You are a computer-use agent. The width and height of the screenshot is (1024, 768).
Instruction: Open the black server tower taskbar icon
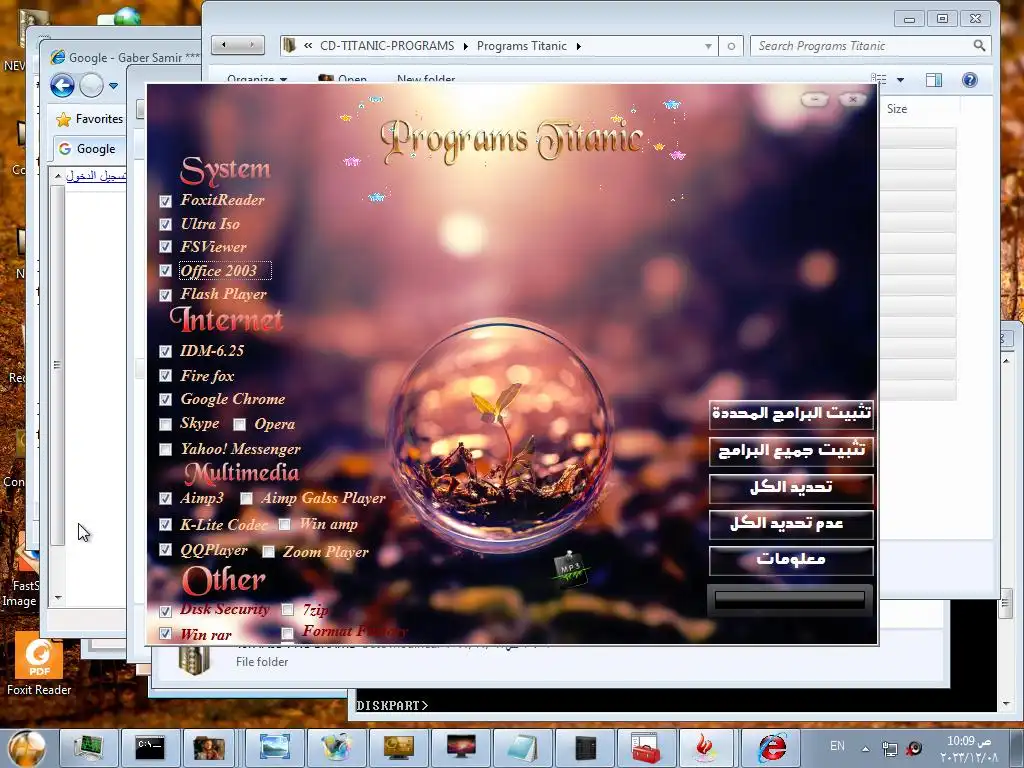click(584, 748)
